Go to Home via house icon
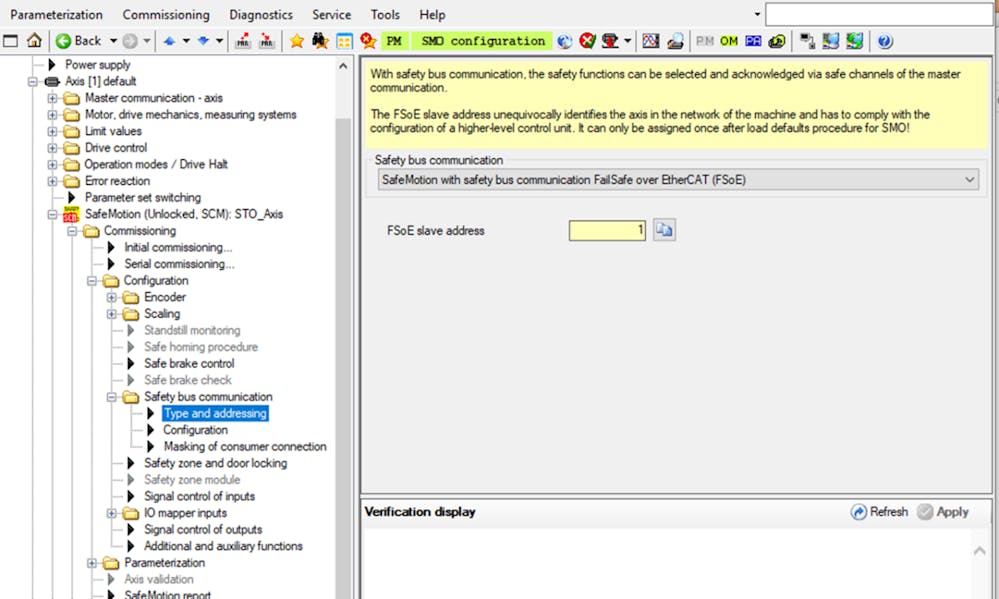 point(34,41)
